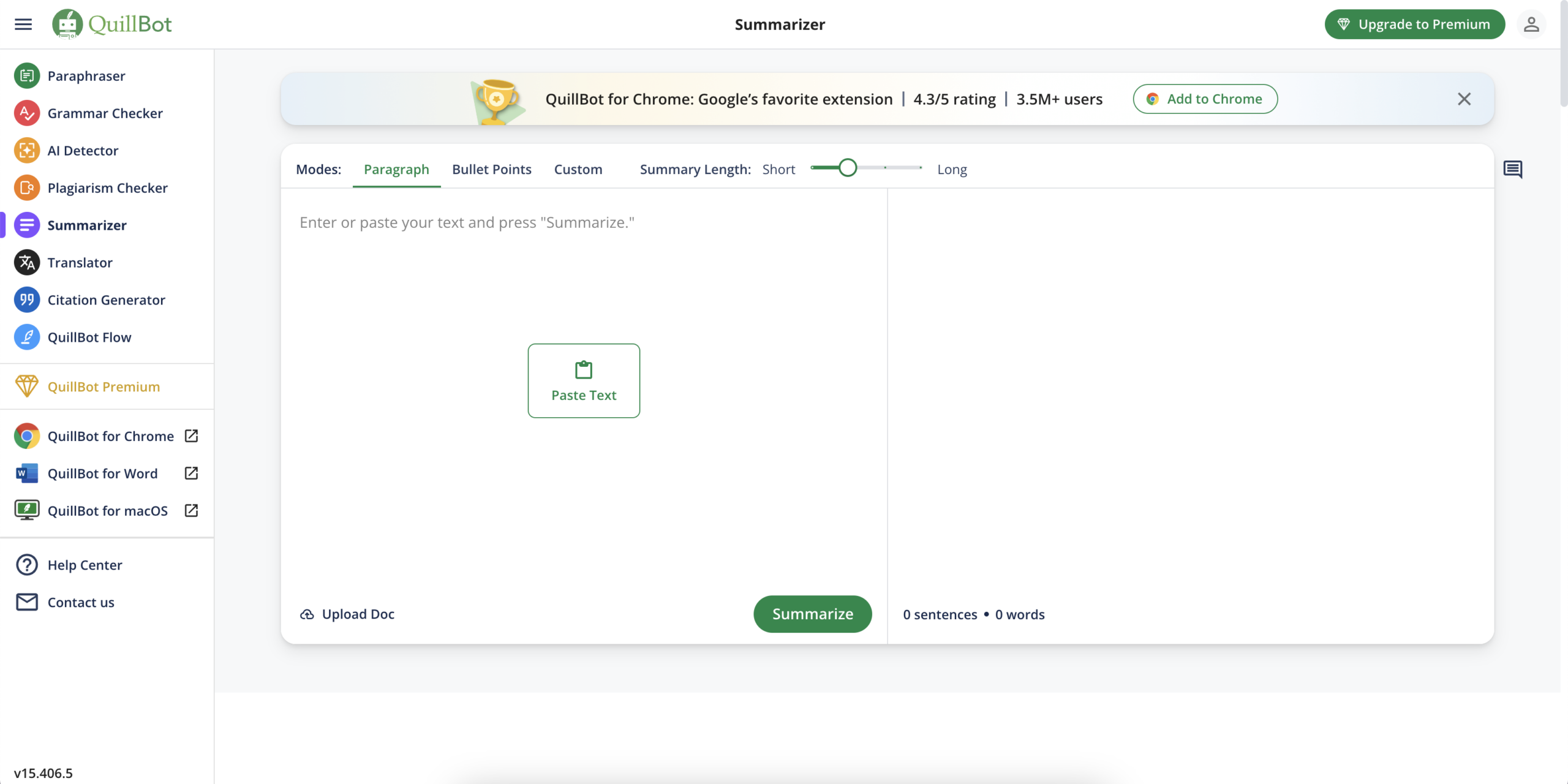Open the Help Center link
Viewport: 1568px width, 784px height.
tap(85, 565)
